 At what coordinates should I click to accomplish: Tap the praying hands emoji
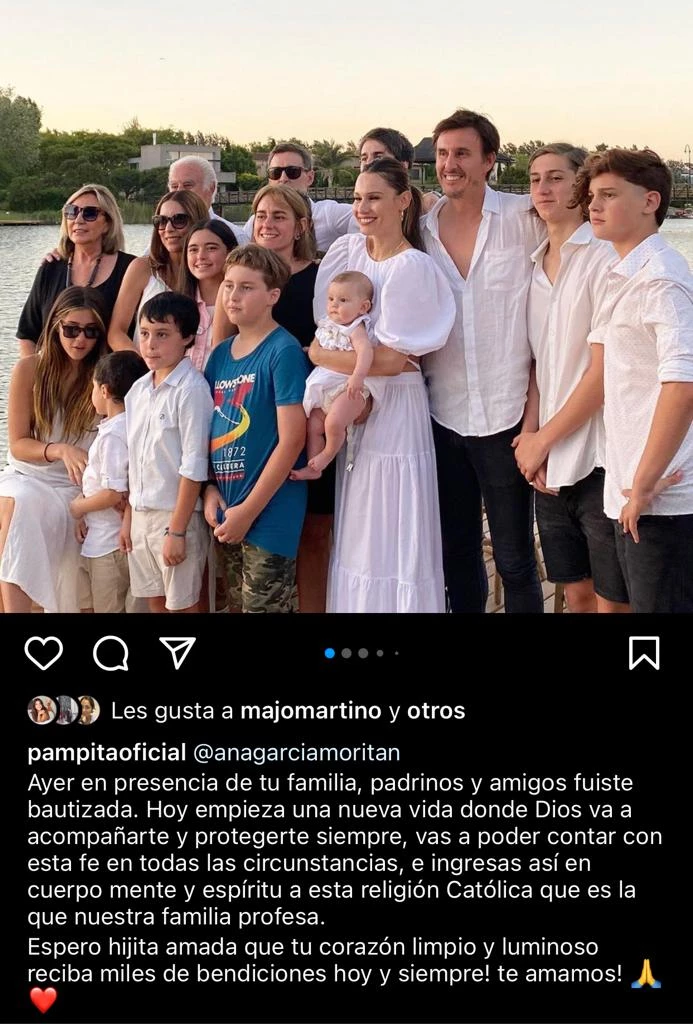[x=647, y=973]
